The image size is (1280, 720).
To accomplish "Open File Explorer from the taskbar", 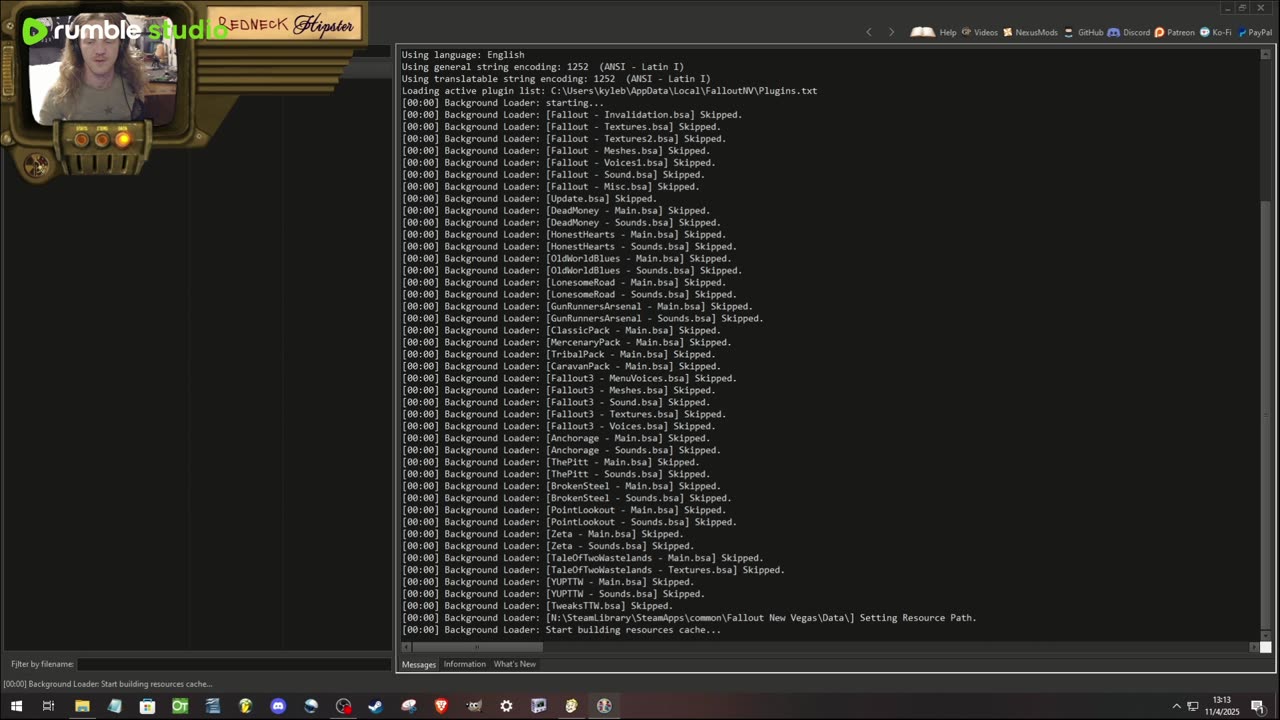I will [x=82, y=706].
